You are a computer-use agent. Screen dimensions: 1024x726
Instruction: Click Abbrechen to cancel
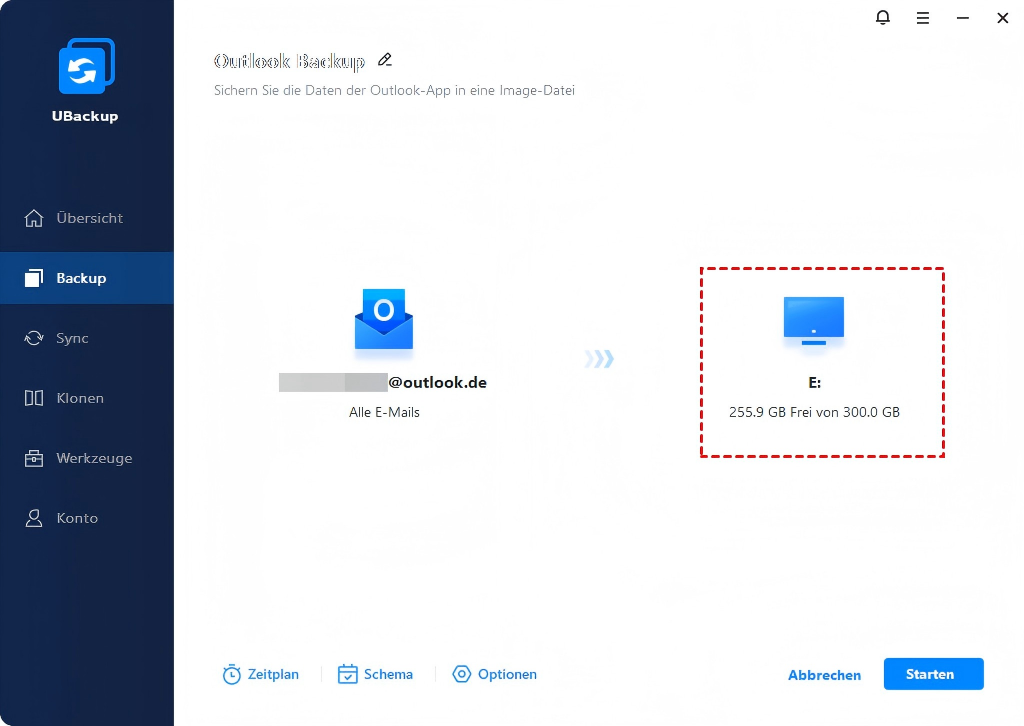coord(824,675)
